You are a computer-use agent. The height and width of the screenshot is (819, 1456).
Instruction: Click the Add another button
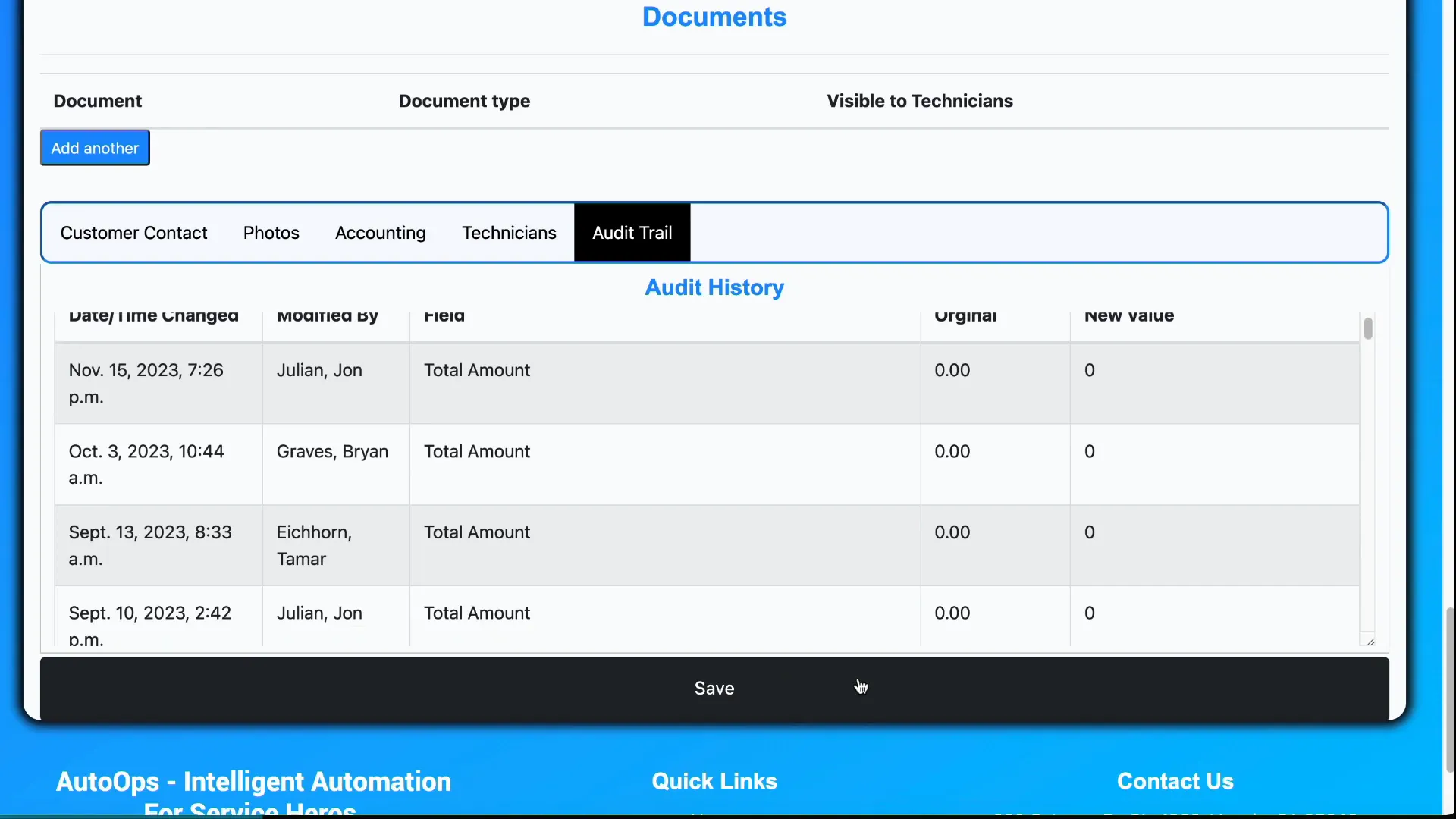click(94, 147)
